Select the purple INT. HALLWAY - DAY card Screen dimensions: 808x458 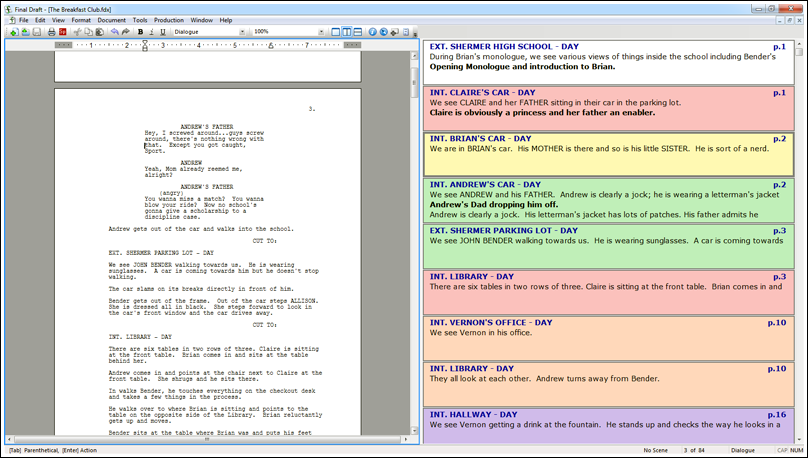tap(609, 427)
